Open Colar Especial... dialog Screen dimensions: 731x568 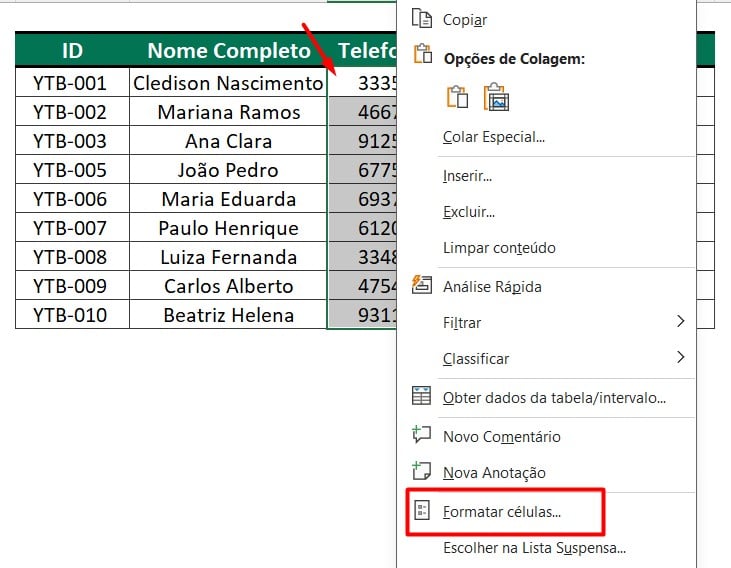pyautogui.click(x=545, y=137)
